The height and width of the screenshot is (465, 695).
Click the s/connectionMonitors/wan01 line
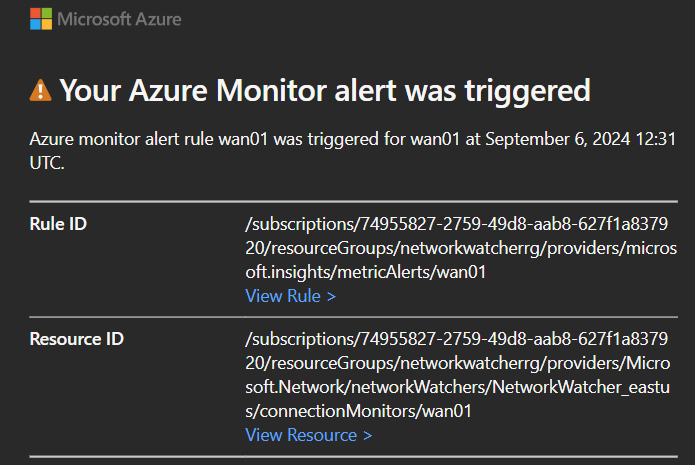coord(359,411)
